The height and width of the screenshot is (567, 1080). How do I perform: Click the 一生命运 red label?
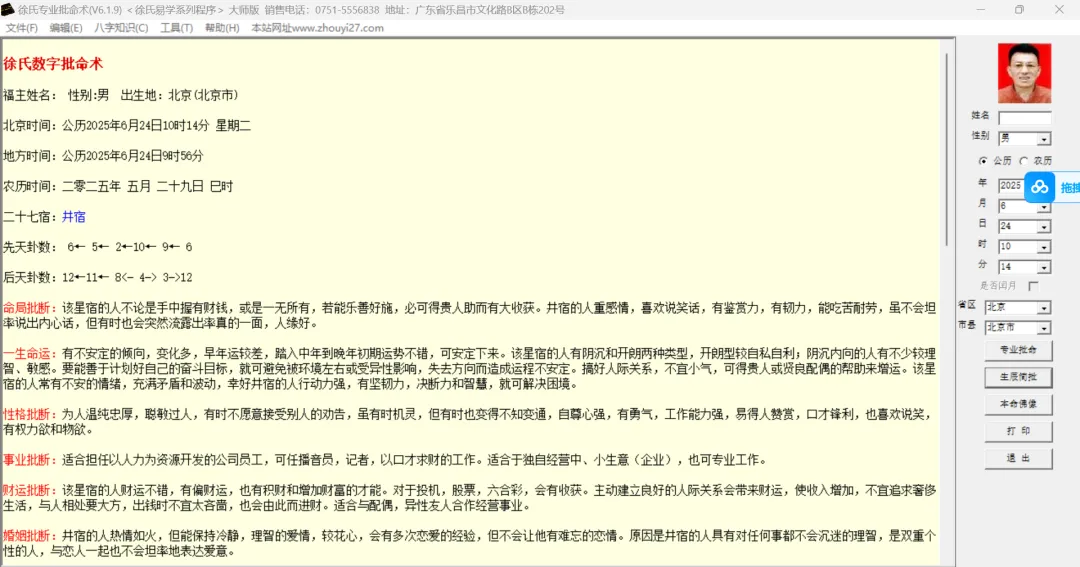29,353
